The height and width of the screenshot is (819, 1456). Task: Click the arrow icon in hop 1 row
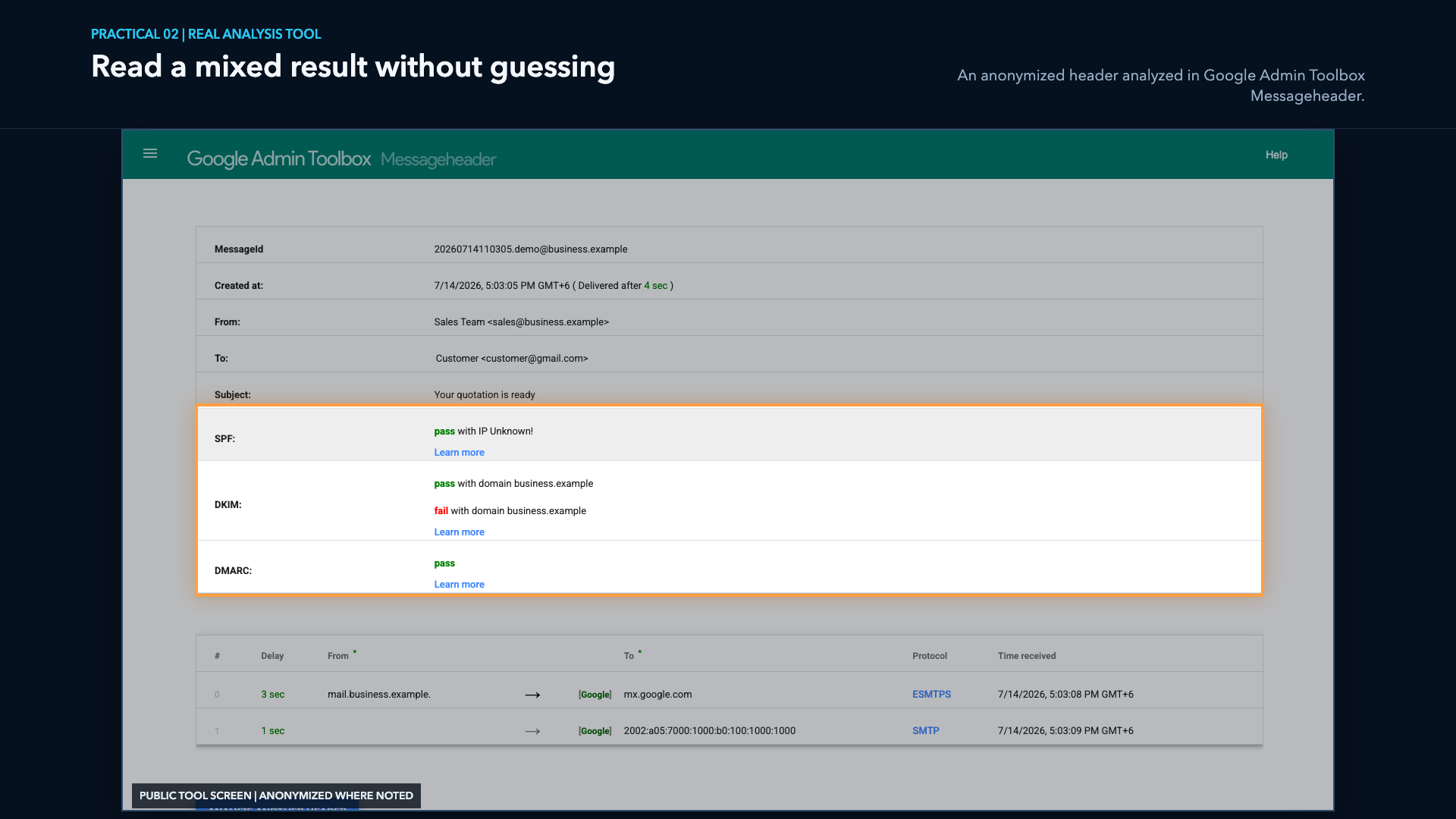532,731
